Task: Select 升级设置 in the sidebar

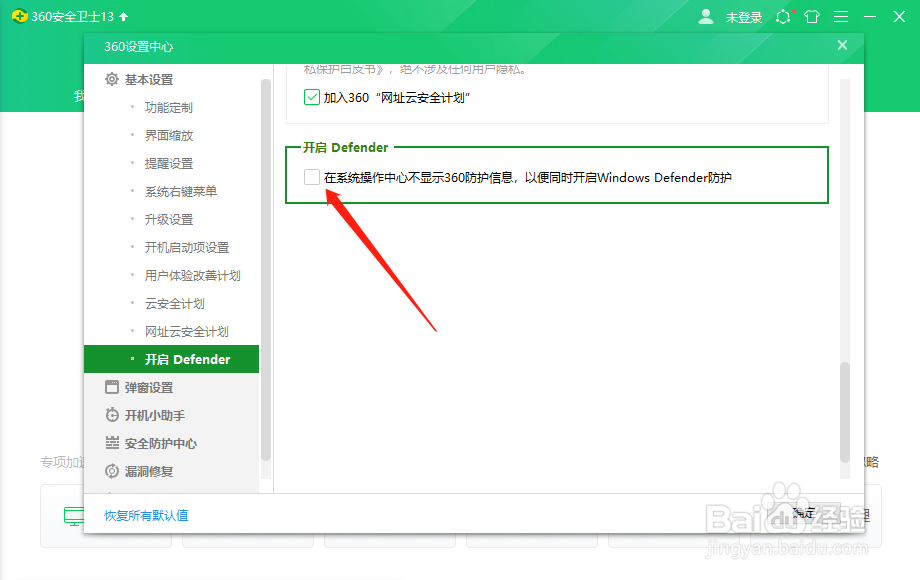Action: (169, 220)
